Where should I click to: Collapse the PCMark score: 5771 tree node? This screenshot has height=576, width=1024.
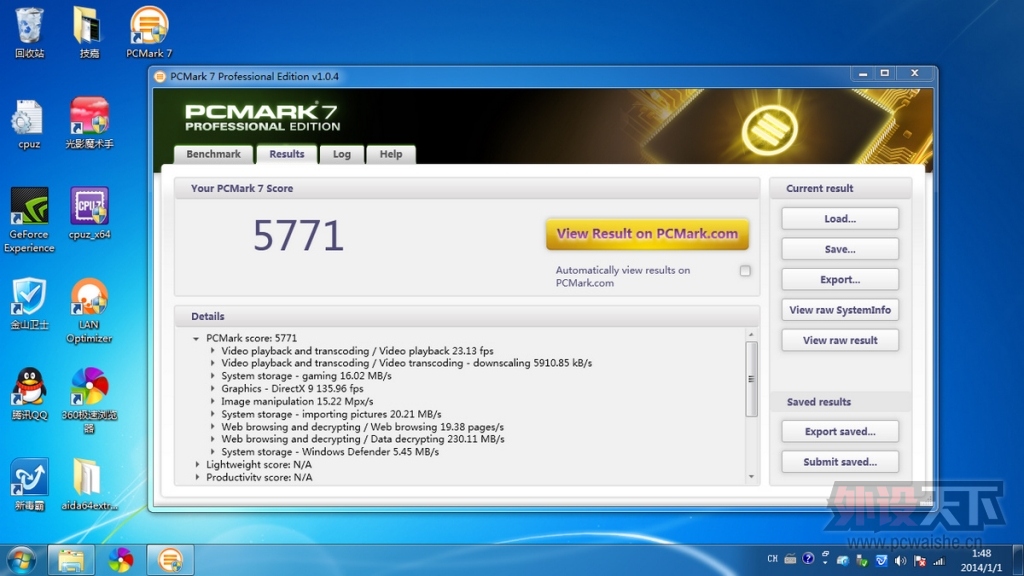[196, 338]
